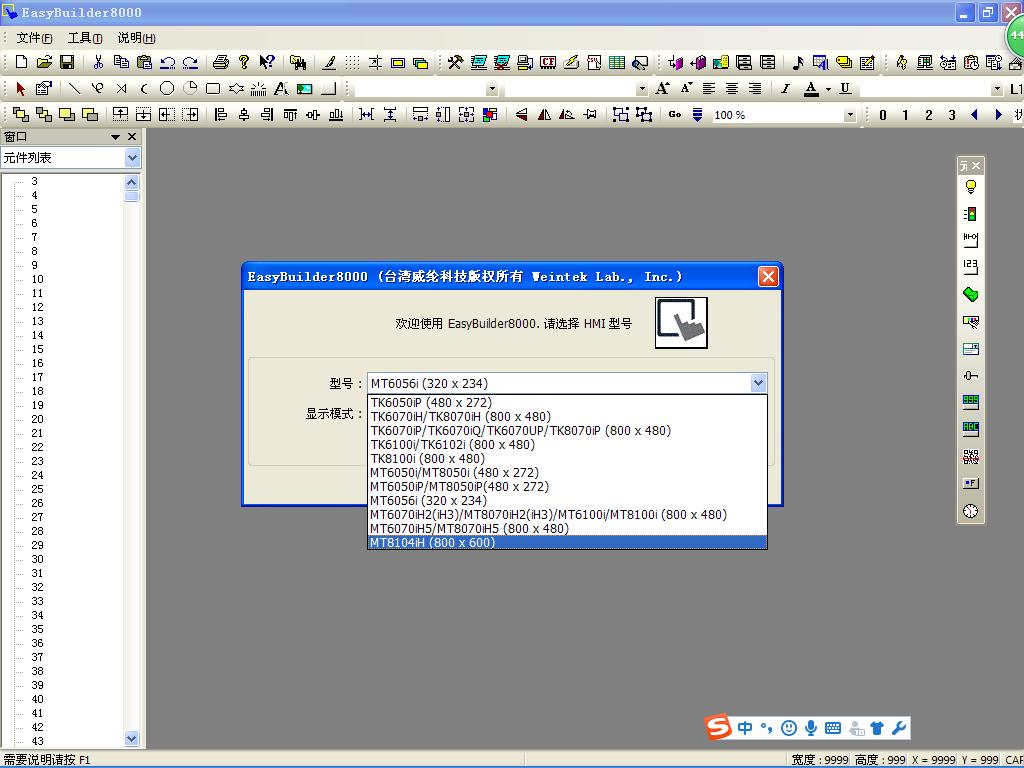Toggle underline text formatting
Screen dimensions: 1024x768
tap(845, 89)
